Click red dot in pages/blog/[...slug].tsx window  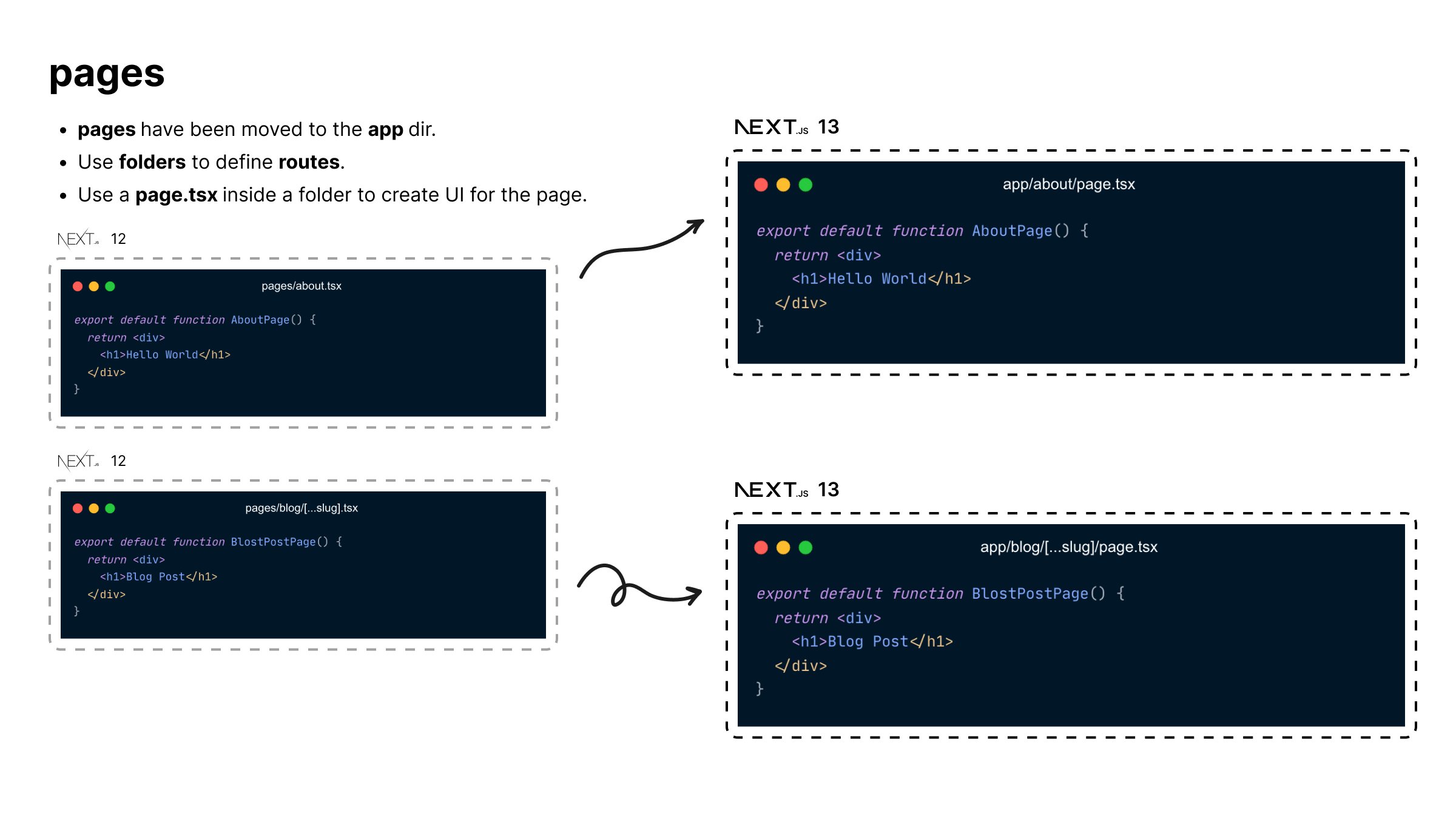[78, 508]
